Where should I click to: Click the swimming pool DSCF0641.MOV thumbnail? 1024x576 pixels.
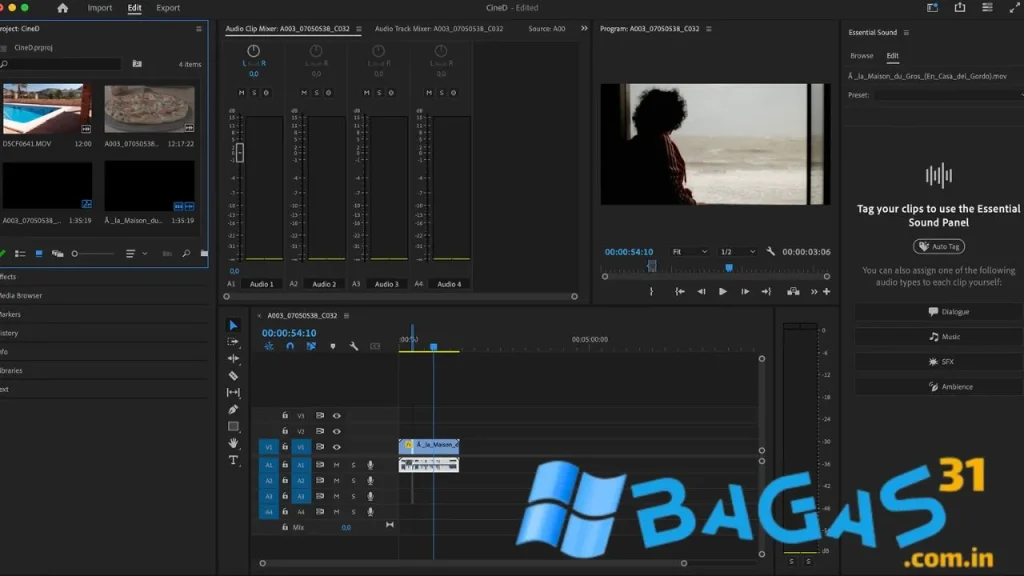tap(47, 108)
